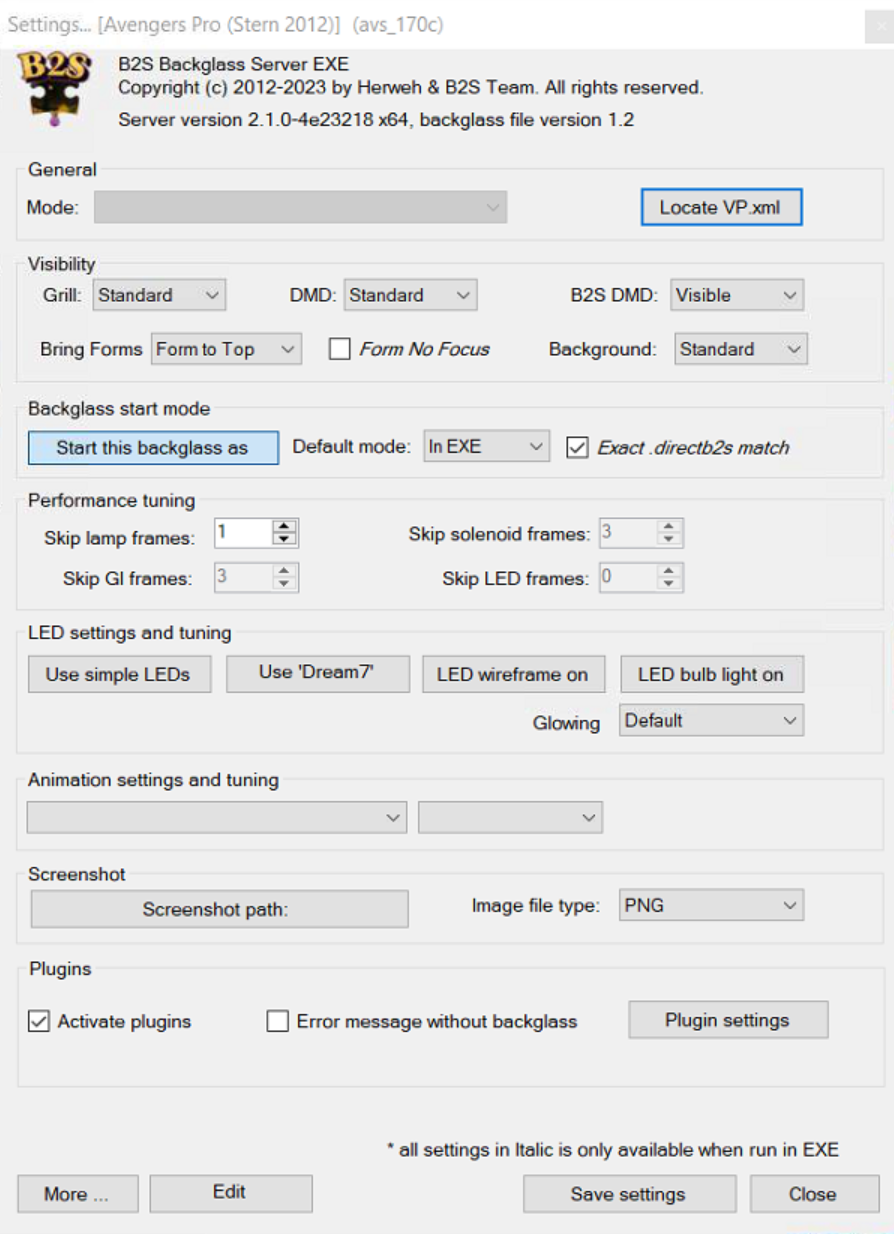Open the Glowing Default dropdown
Image resolution: width=894 pixels, height=1234 pixels.
coord(711,720)
